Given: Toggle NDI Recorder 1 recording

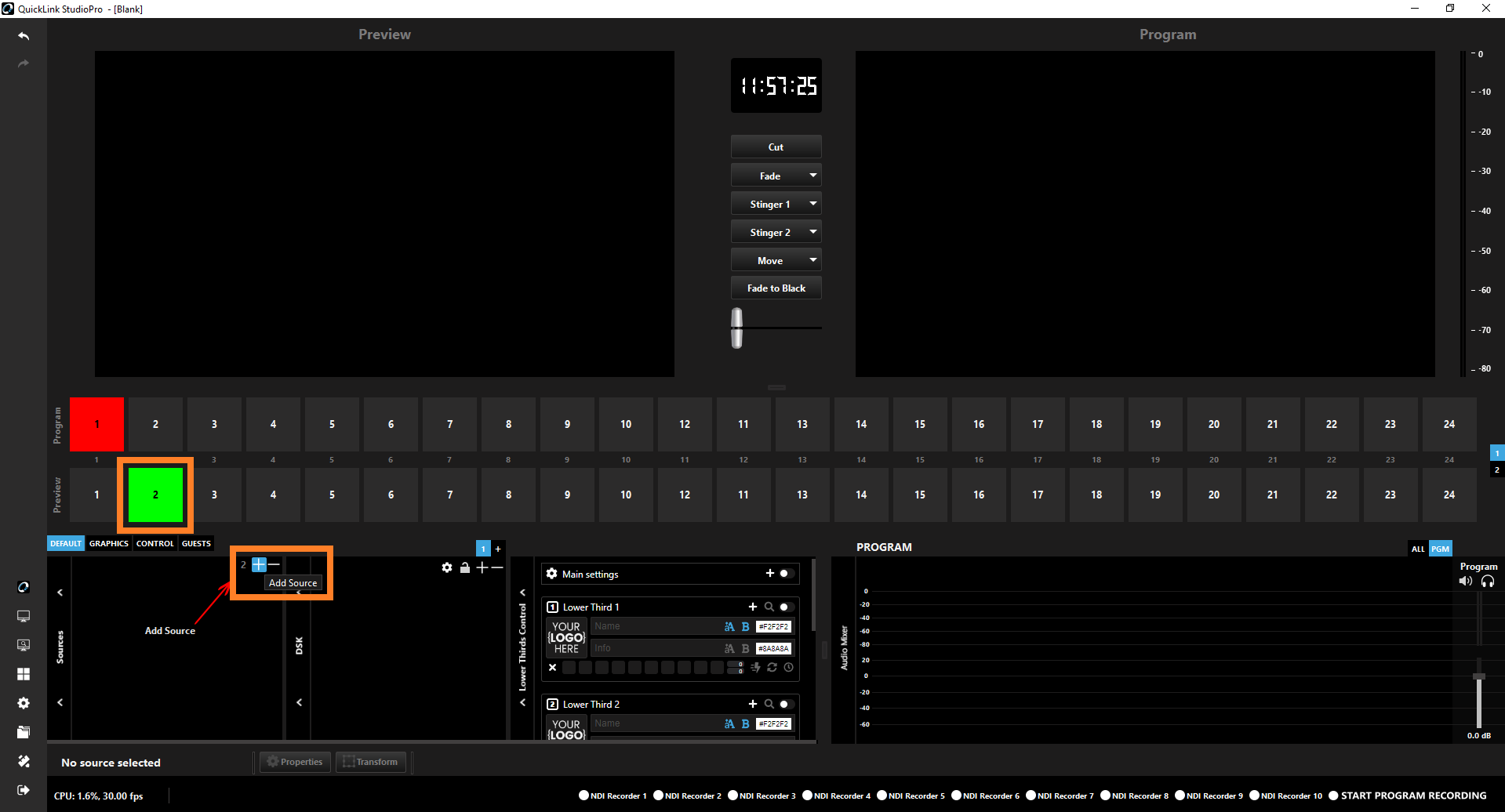Looking at the screenshot, I should (x=583, y=796).
